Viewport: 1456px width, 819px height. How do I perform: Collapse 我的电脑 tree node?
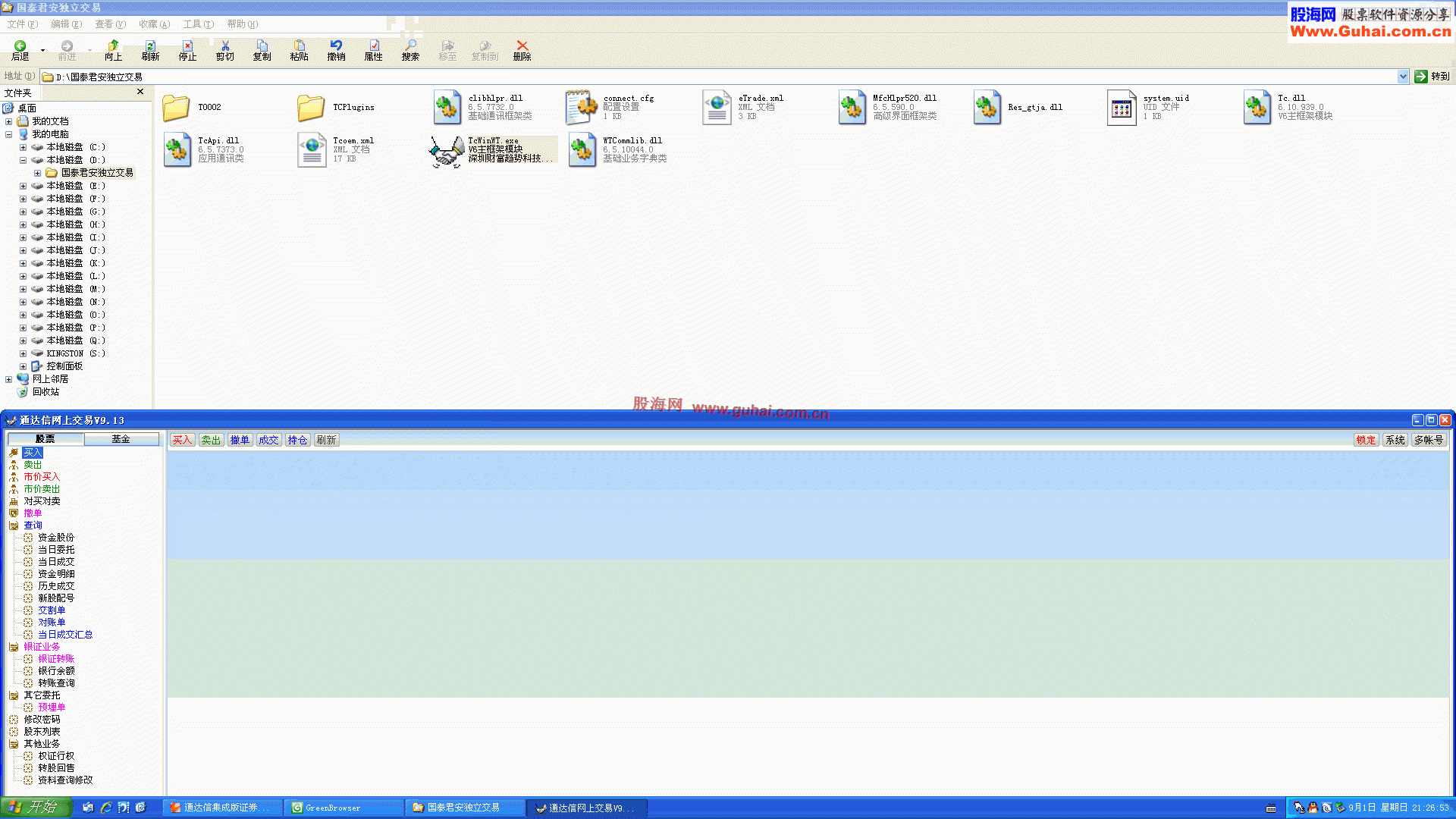[x=9, y=135]
